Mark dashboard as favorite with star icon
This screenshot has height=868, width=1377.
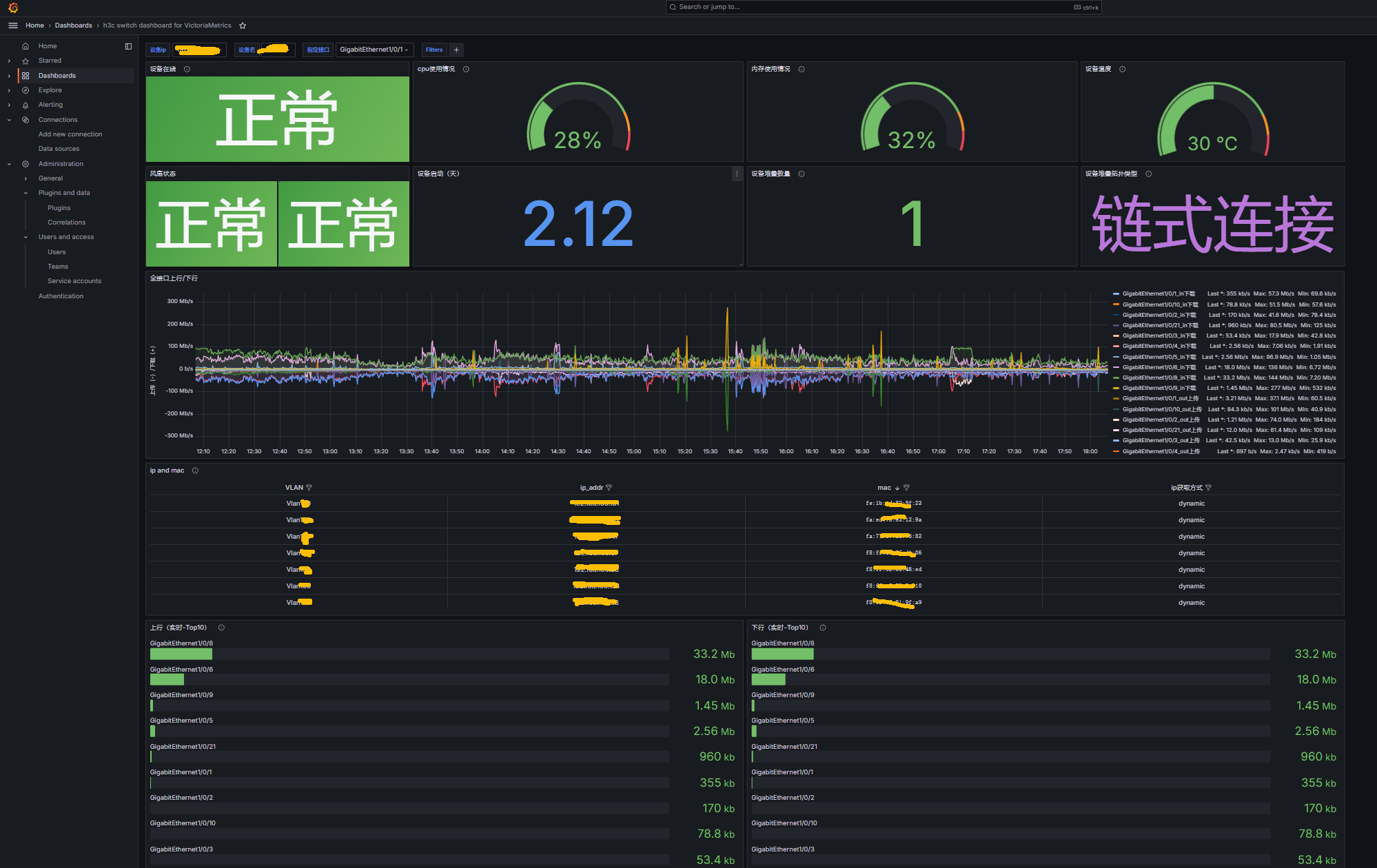point(243,25)
